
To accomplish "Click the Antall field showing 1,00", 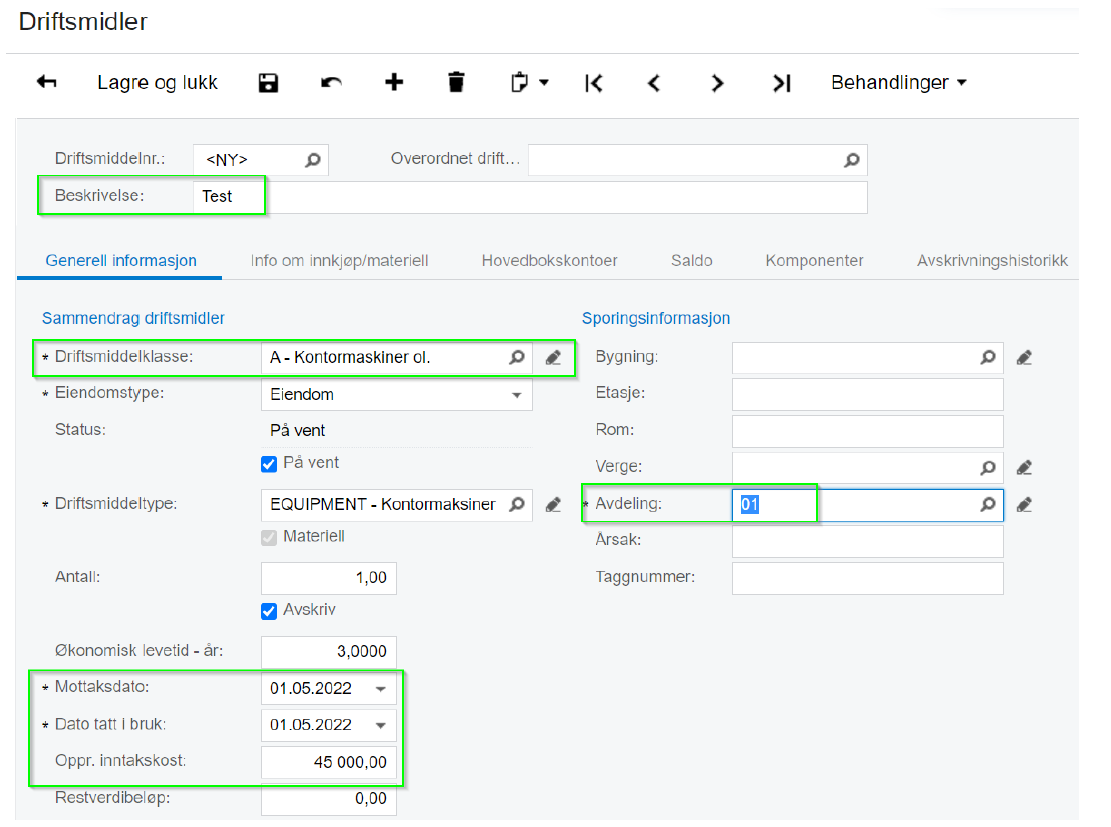I will 329,578.
